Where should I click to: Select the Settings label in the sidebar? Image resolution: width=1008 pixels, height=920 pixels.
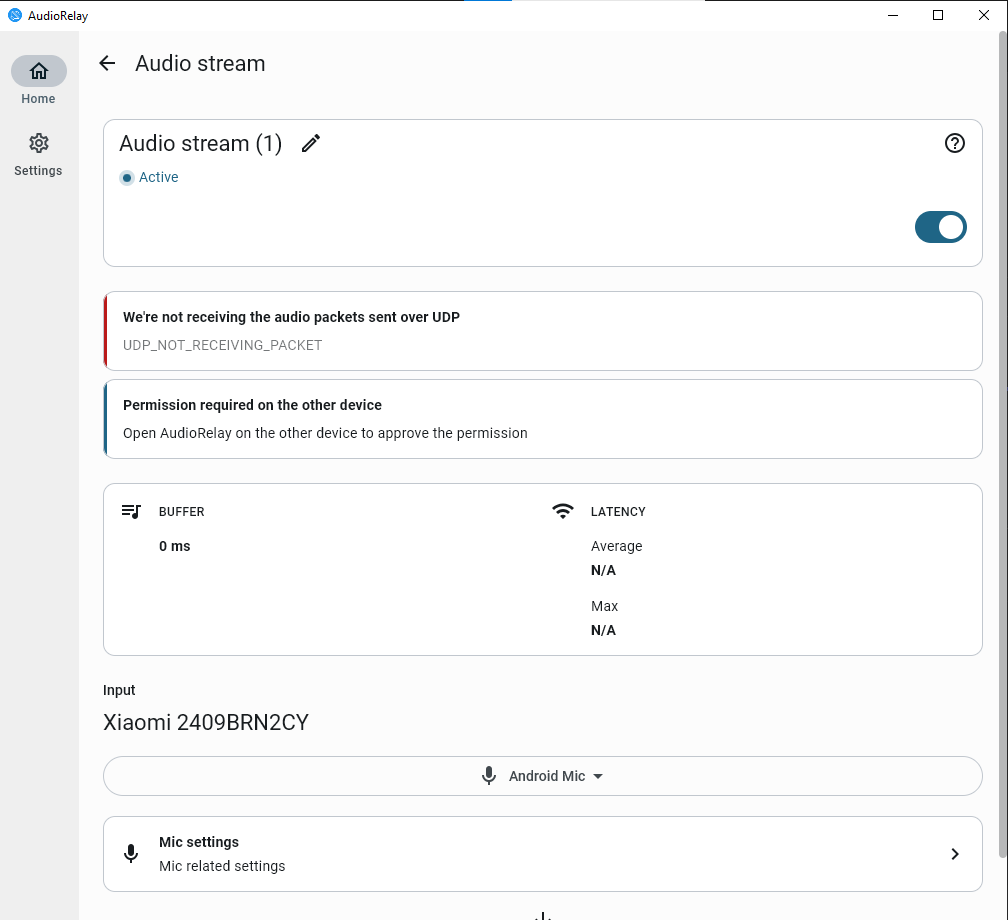coord(39,171)
